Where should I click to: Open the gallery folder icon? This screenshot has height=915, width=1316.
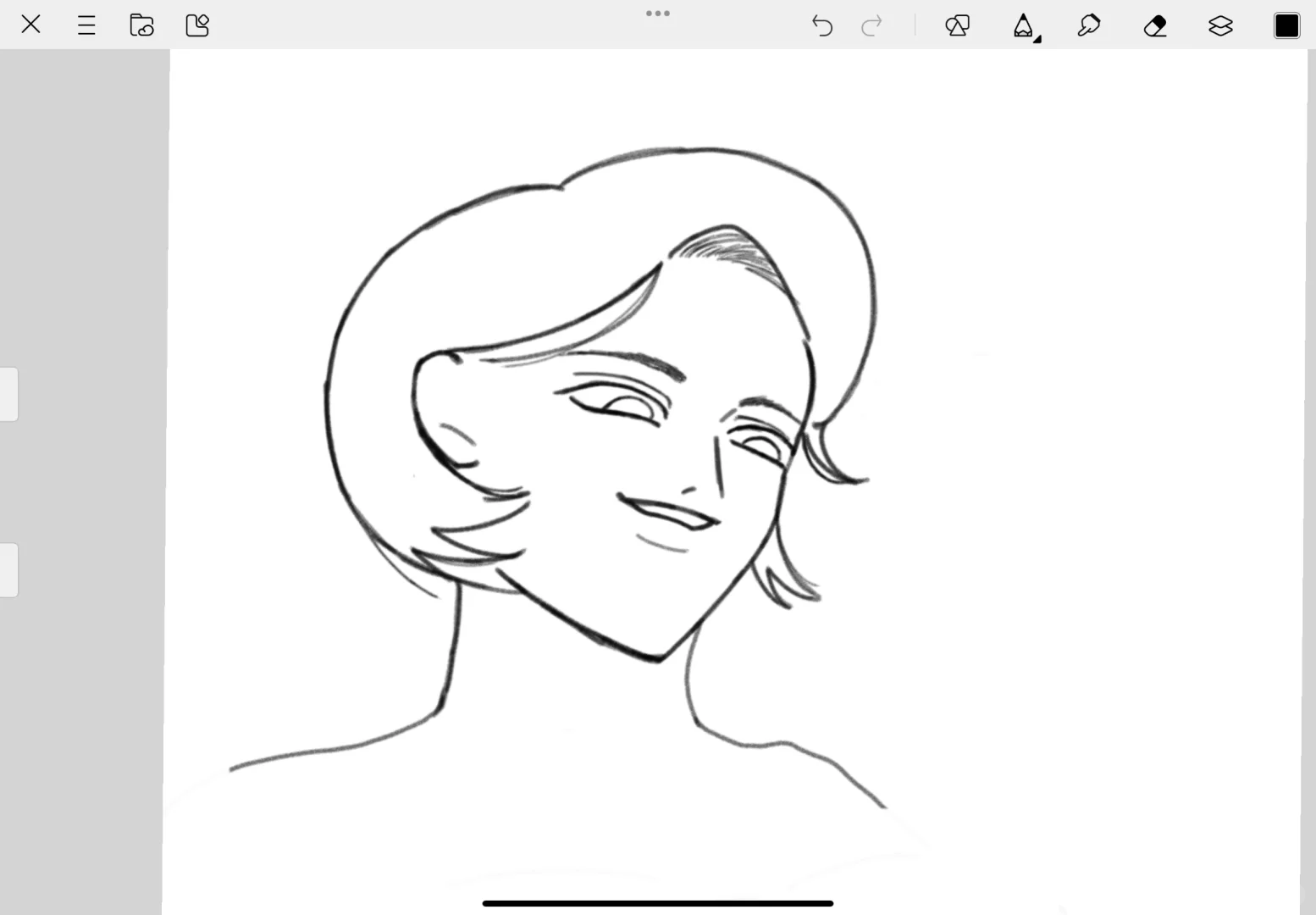(141, 25)
